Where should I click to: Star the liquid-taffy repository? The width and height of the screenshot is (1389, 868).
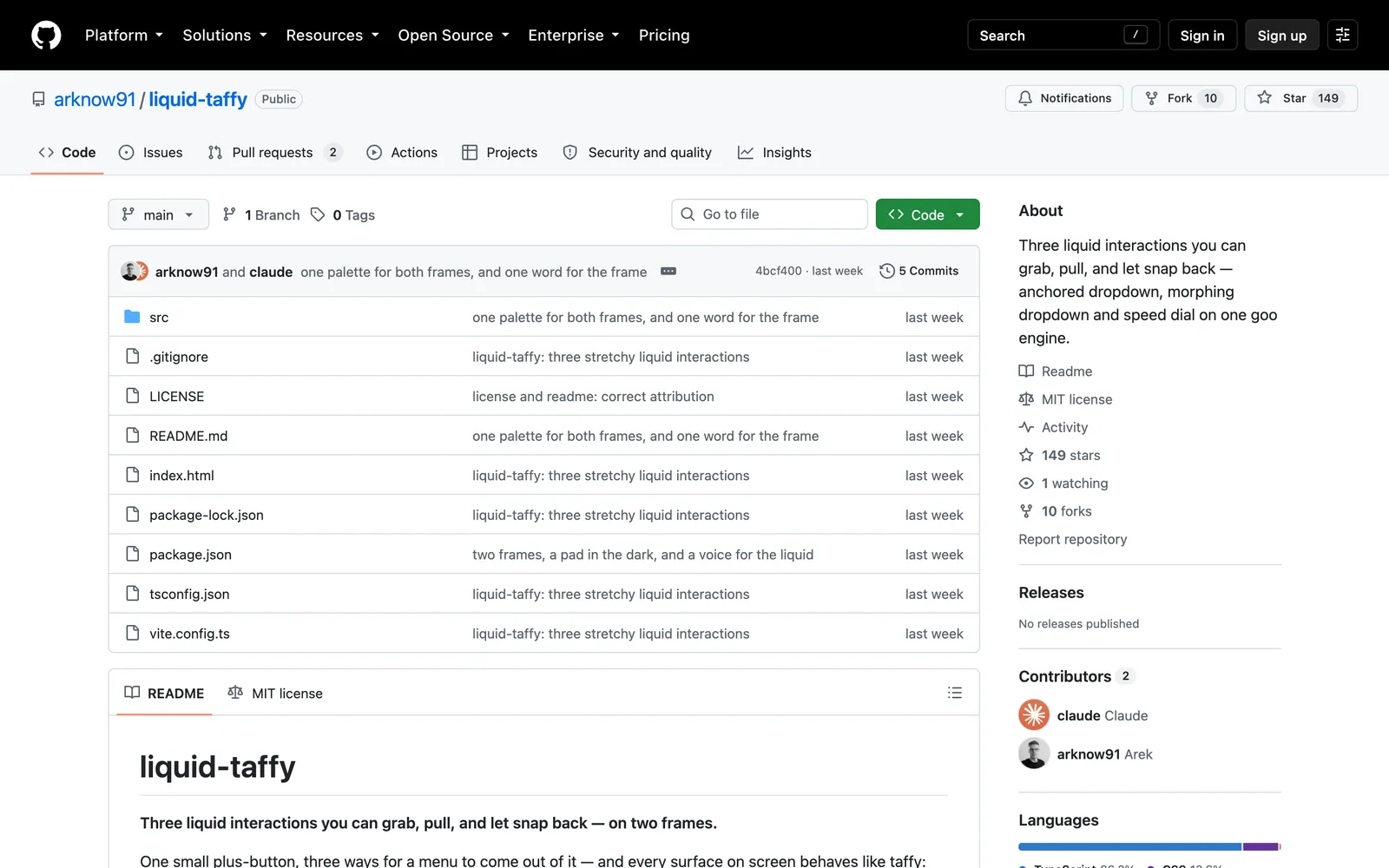click(x=1300, y=98)
